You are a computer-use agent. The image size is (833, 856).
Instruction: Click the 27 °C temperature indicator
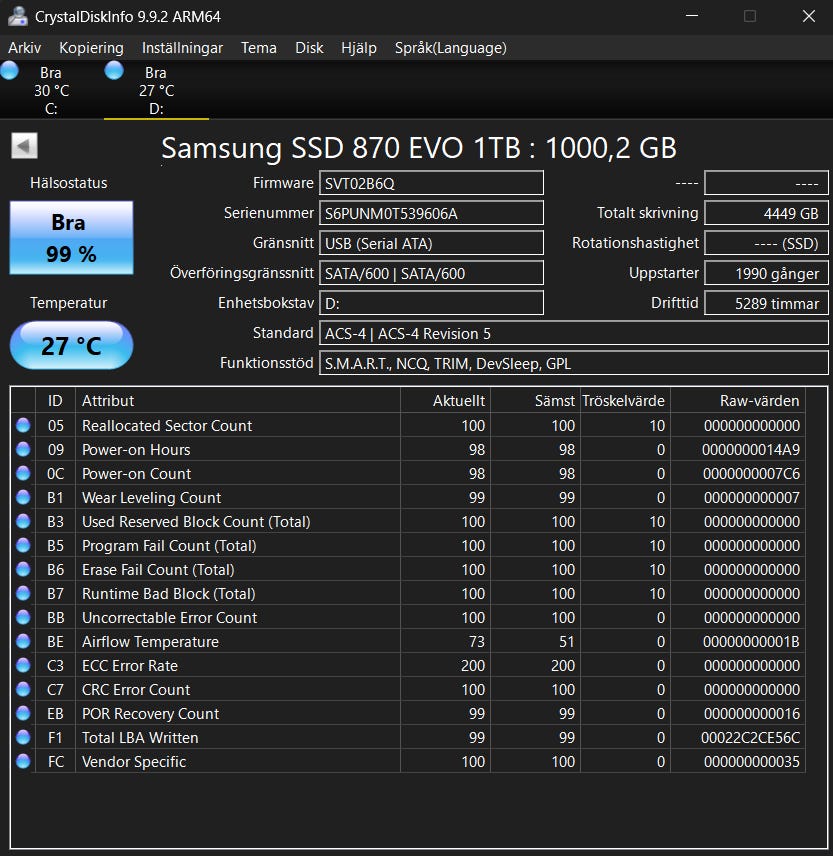(71, 345)
